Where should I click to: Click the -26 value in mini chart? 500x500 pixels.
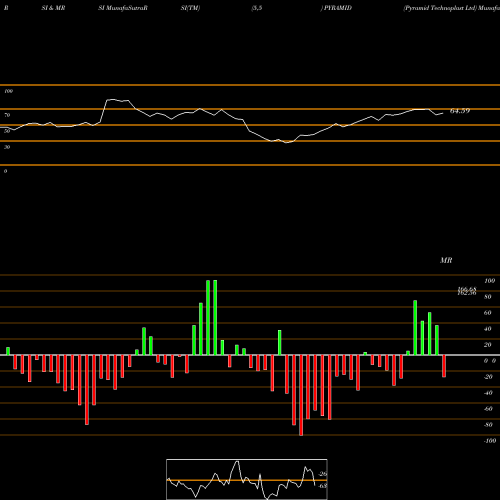tap(323, 474)
